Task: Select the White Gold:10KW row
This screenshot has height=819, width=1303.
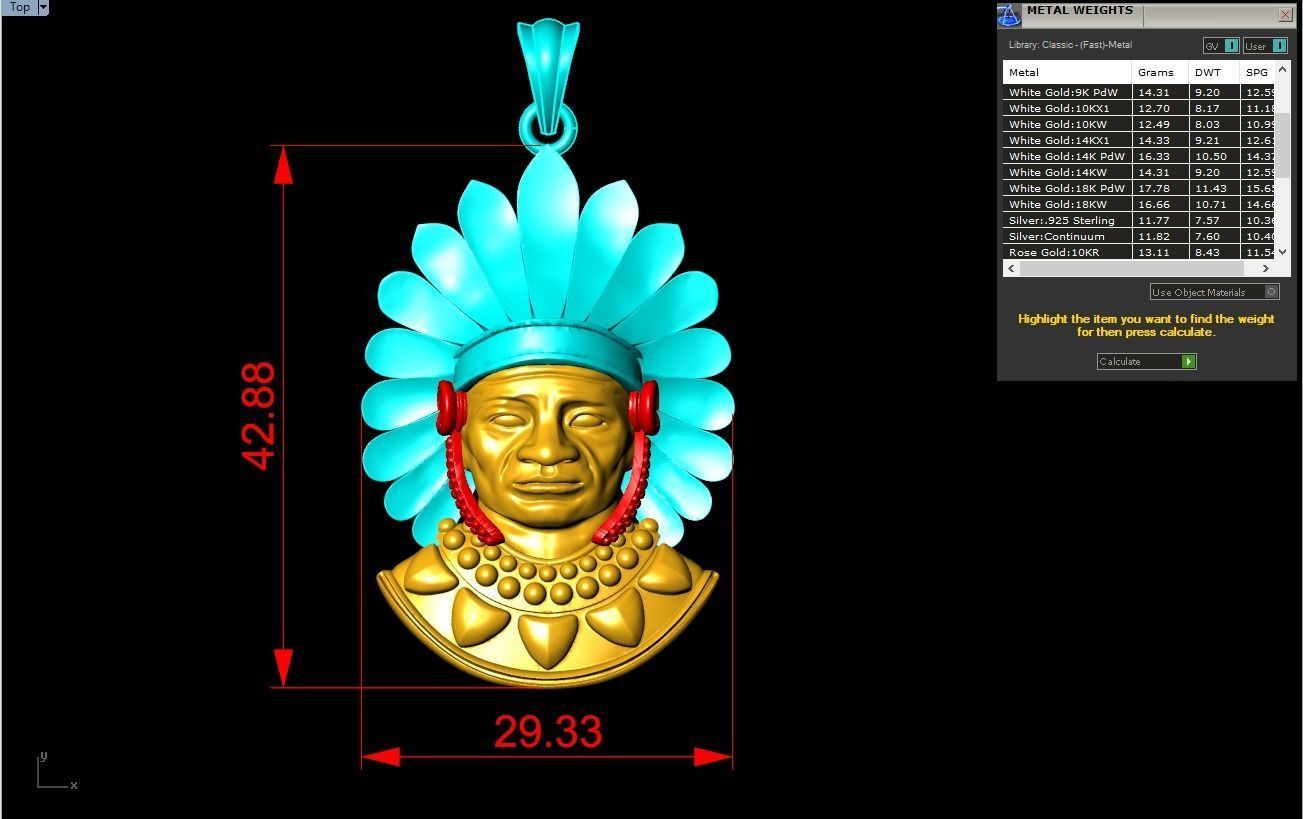Action: (1140, 124)
